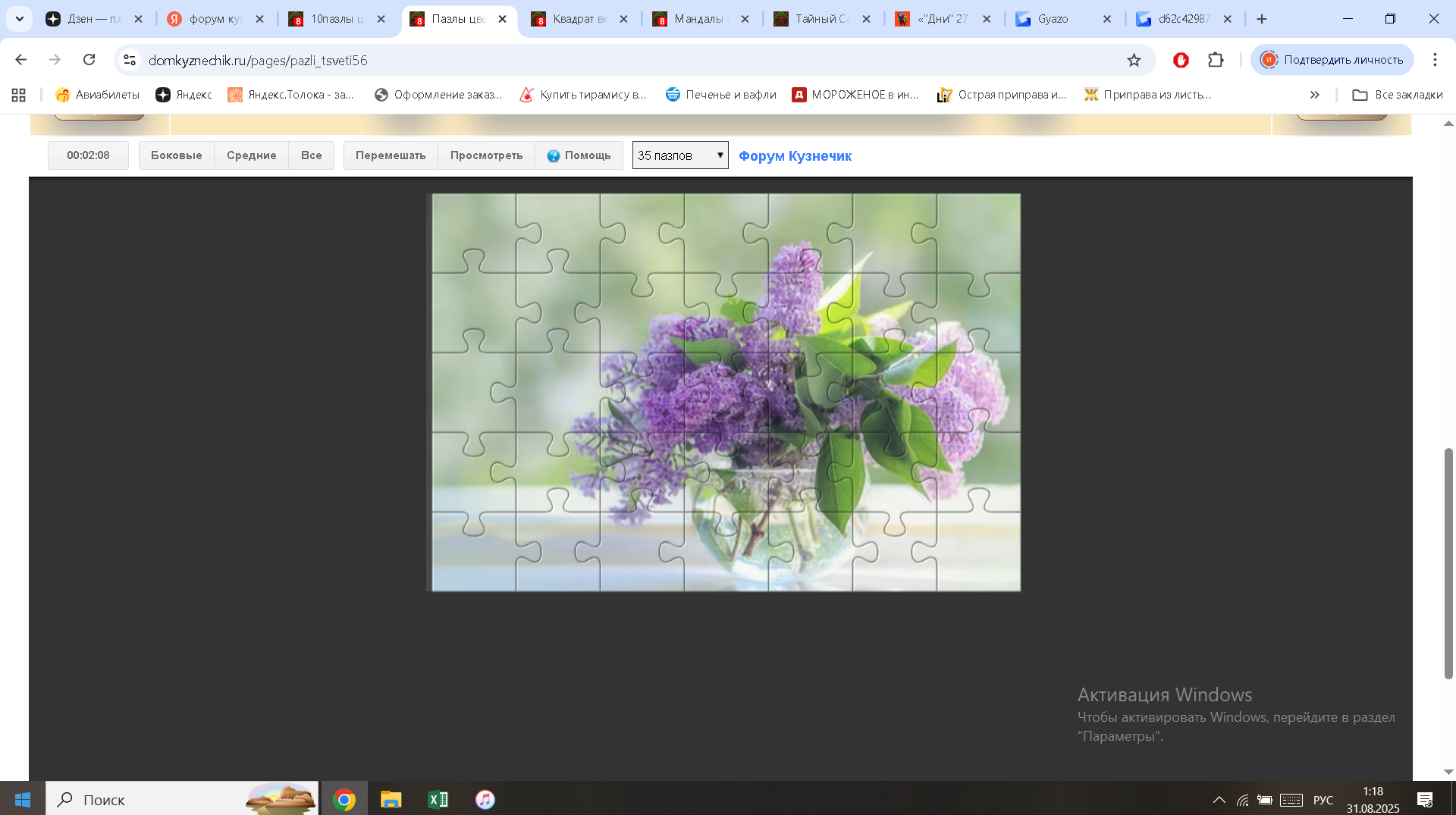Screen dimensions: 1456x815
Task: Open the touch keyboard tray icon
Action: click(x=1291, y=800)
